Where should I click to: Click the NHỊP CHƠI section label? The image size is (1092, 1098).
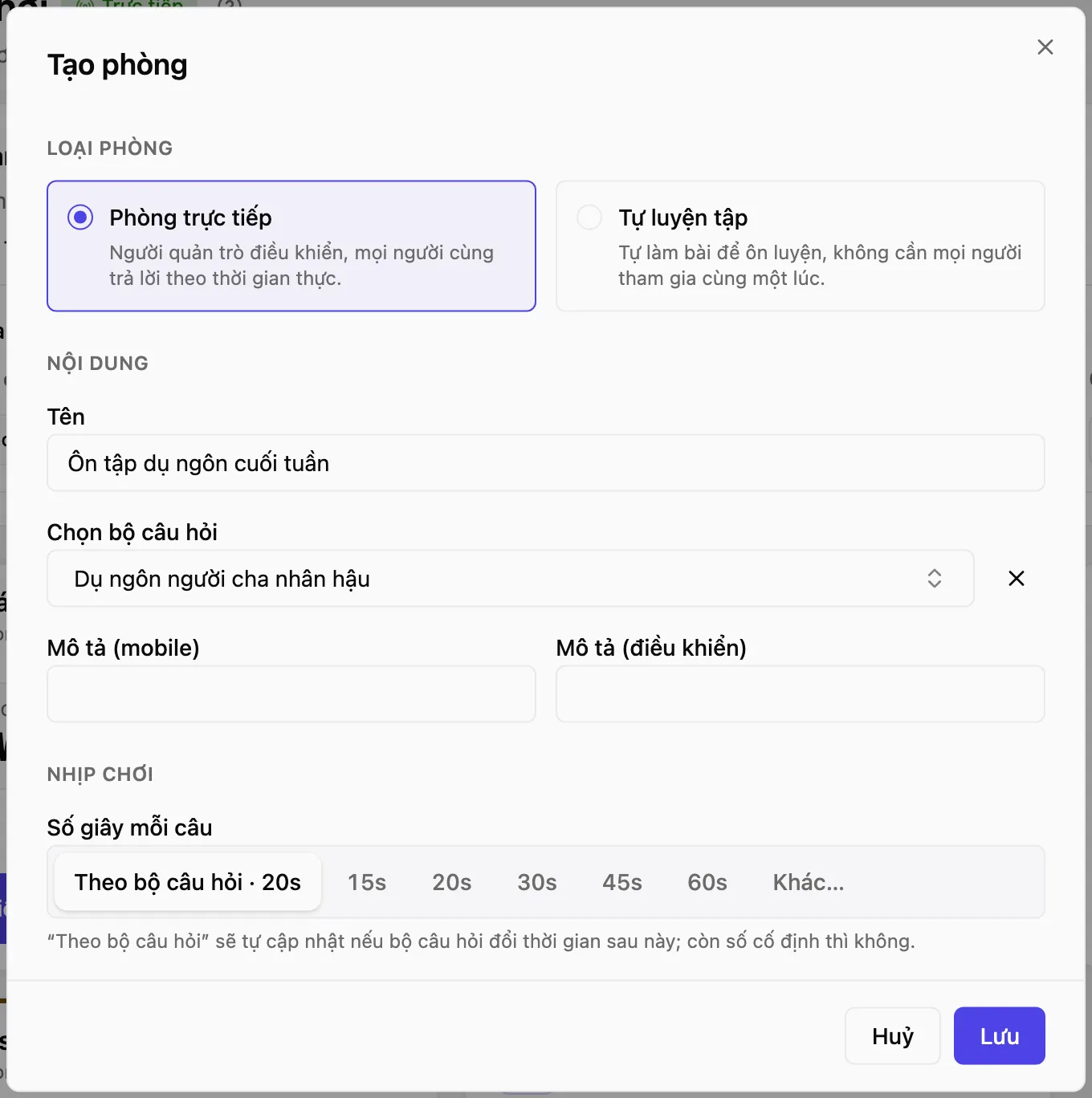100,775
